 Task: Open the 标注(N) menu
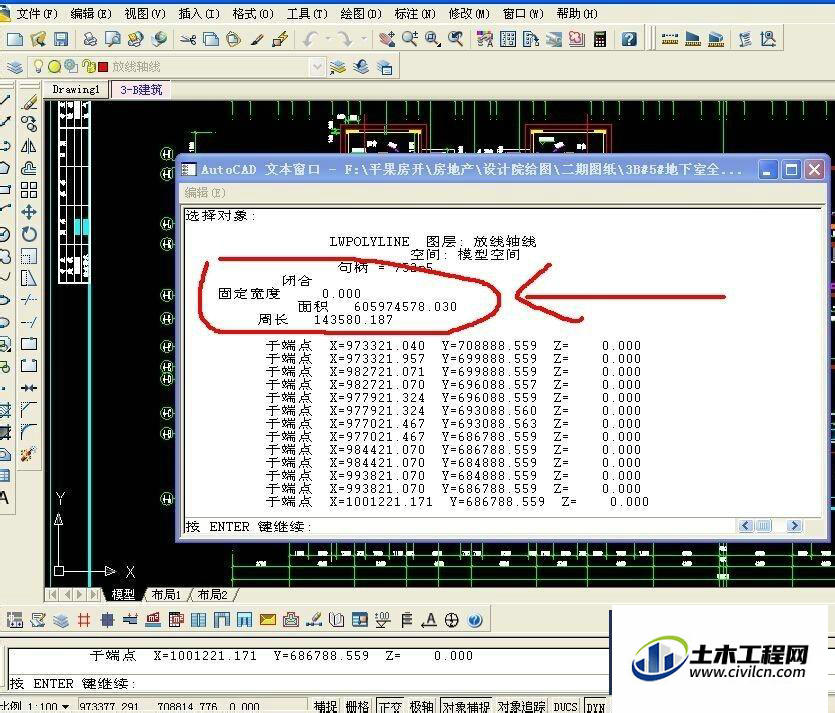coord(415,13)
